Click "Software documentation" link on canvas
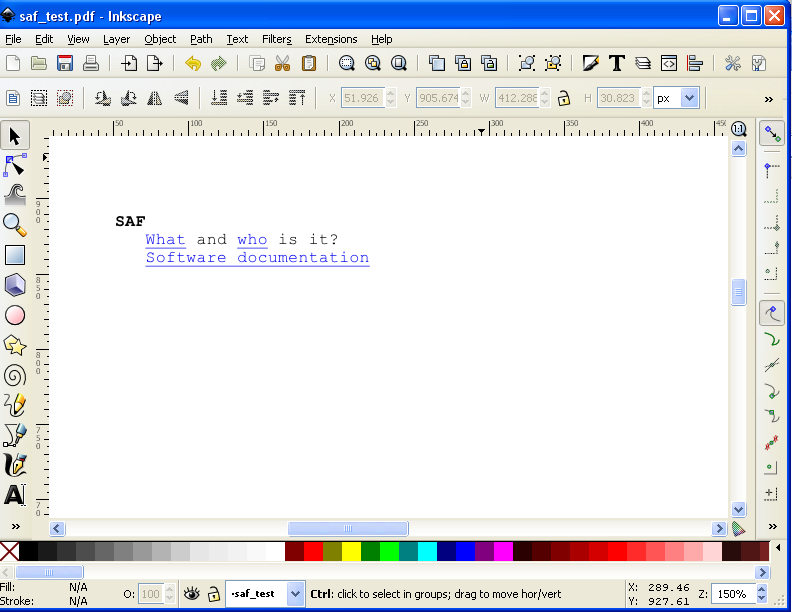The height and width of the screenshot is (612, 792). click(x=257, y=258)
